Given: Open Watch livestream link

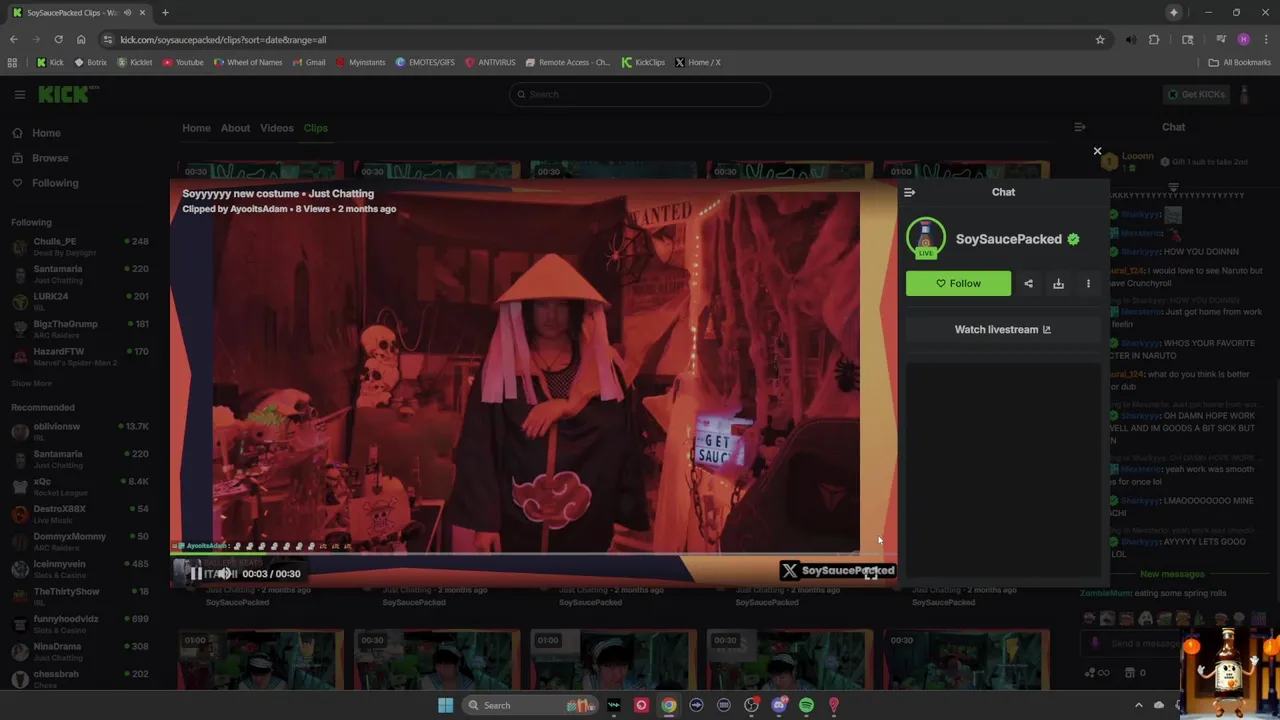Looking at the screenshot, I should point(1003,329).
